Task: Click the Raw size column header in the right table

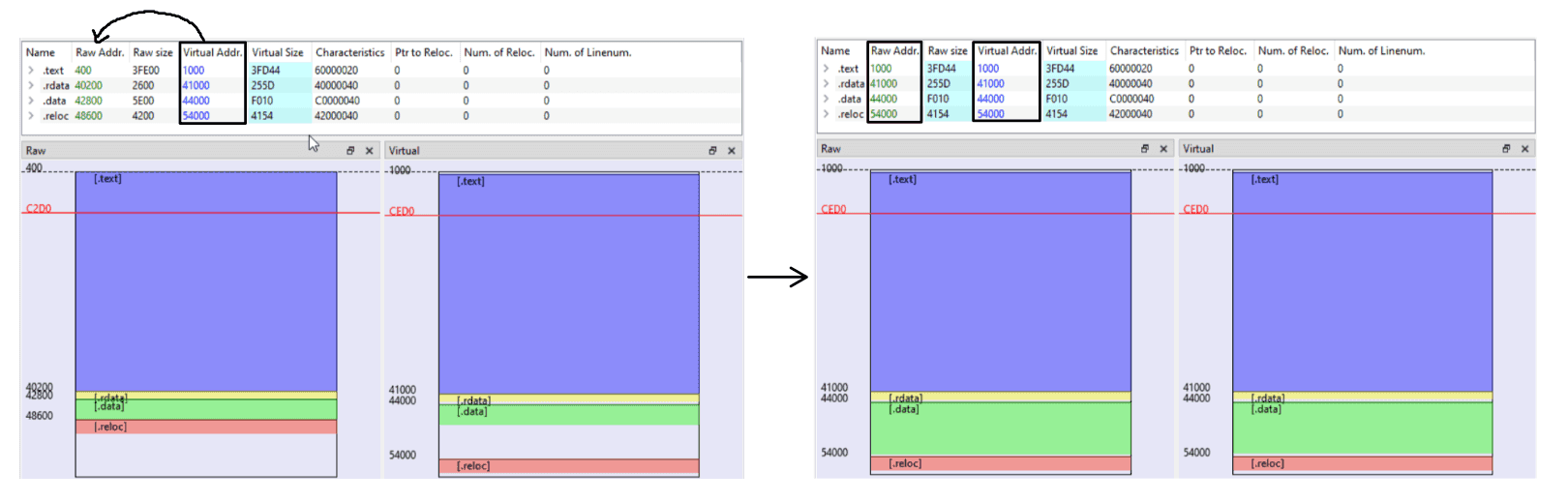Action: click(947, 50)
